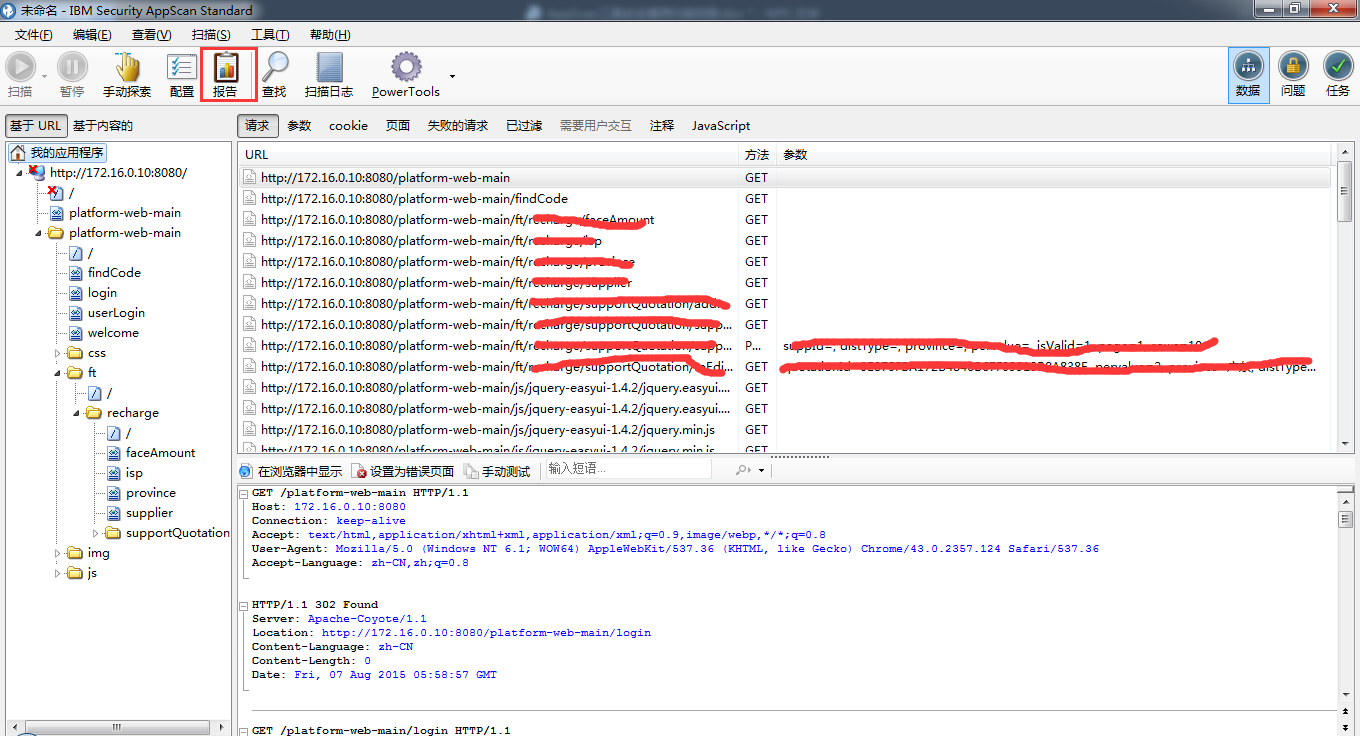Screen dimensions: 1360x736
Task: Click 手动测试 icon
Action: tap(471, 471)
